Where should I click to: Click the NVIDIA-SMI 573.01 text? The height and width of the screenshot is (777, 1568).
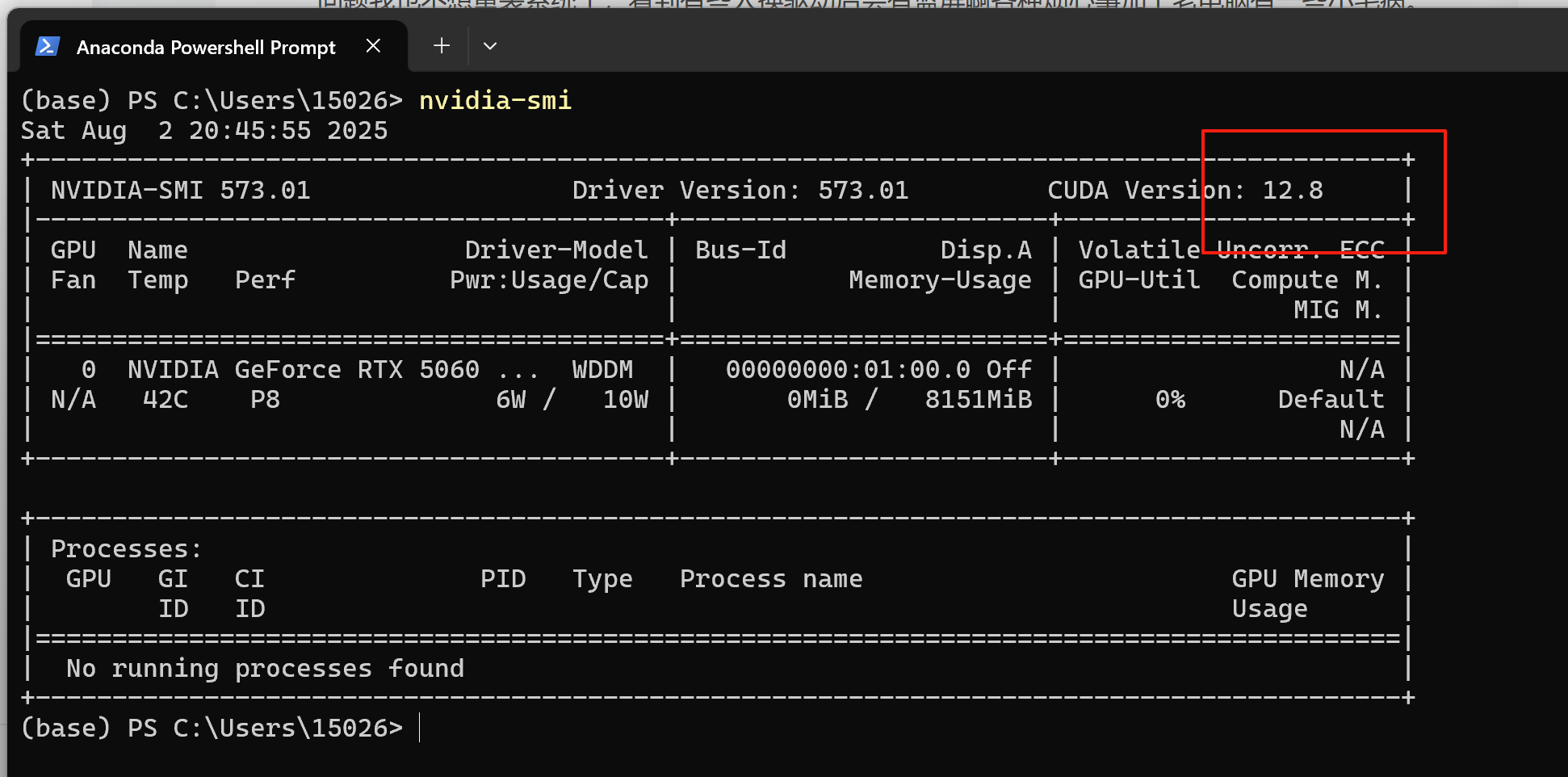(181, 190)
